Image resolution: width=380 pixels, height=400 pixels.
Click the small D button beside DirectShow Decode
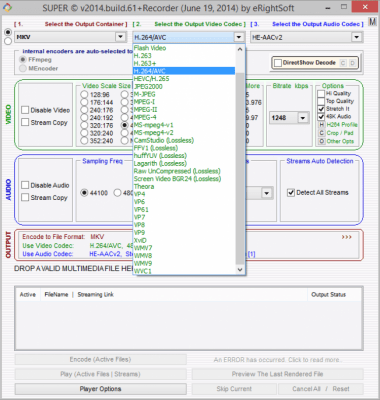tap(352, 63)
